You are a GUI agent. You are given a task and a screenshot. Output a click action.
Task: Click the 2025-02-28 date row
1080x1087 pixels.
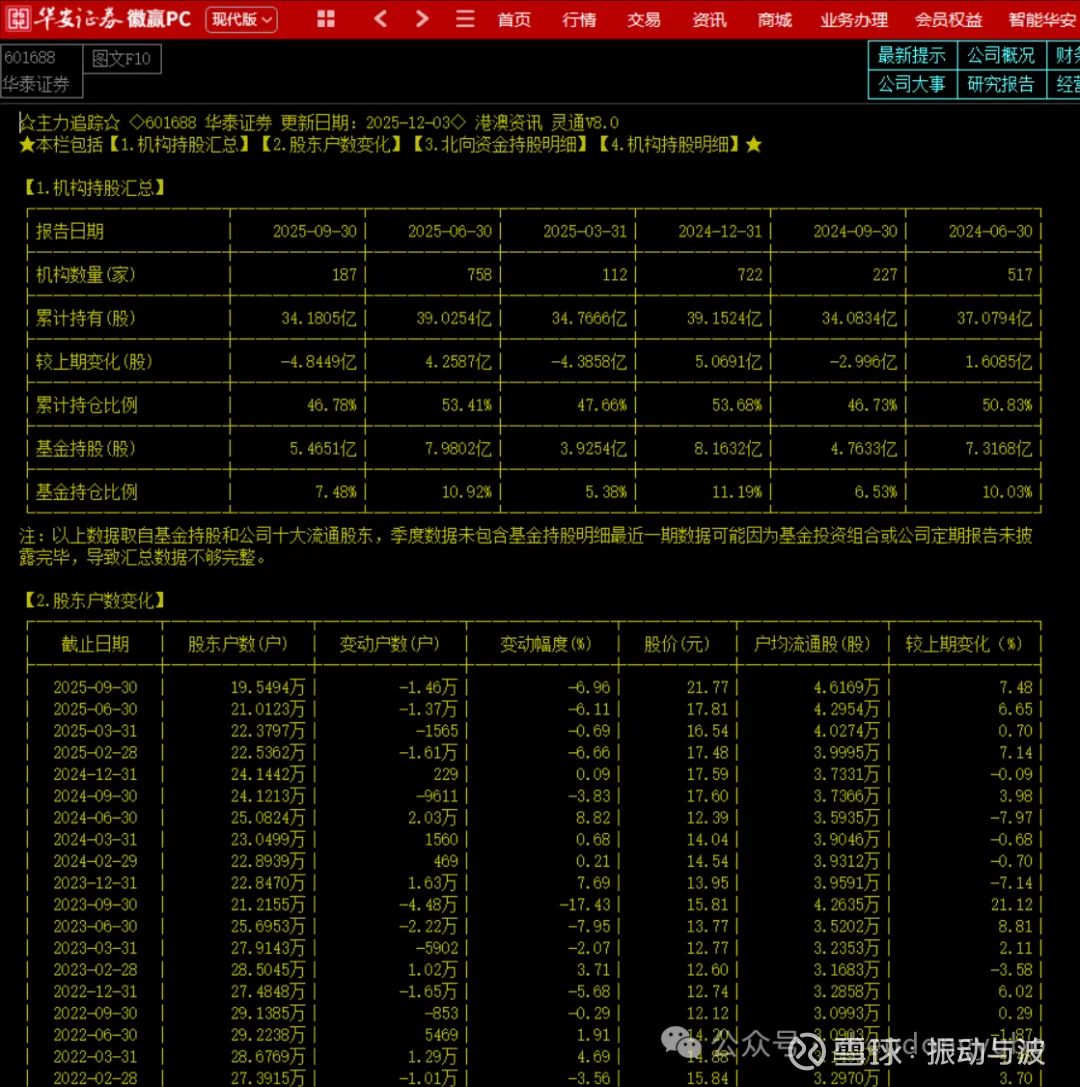pyautogui.click(x=95, y=752)
